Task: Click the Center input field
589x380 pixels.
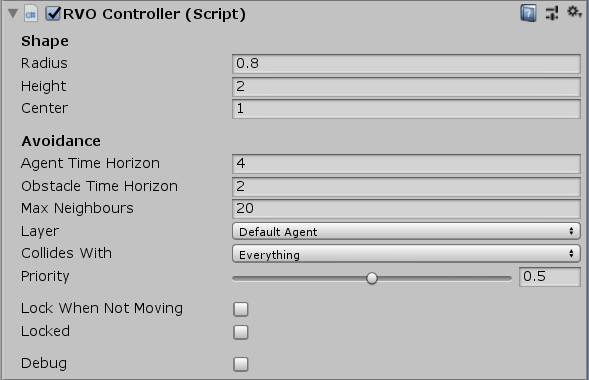Action: coord(406,109)
